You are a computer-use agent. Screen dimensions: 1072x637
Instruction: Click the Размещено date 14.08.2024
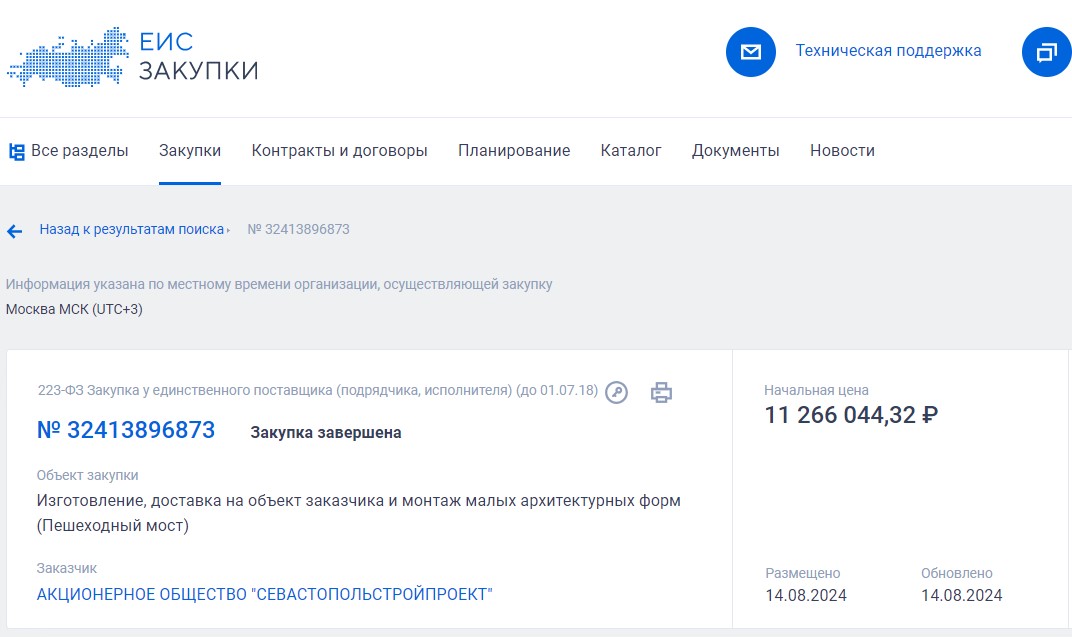pyautogui.click(x=806, y=595)
